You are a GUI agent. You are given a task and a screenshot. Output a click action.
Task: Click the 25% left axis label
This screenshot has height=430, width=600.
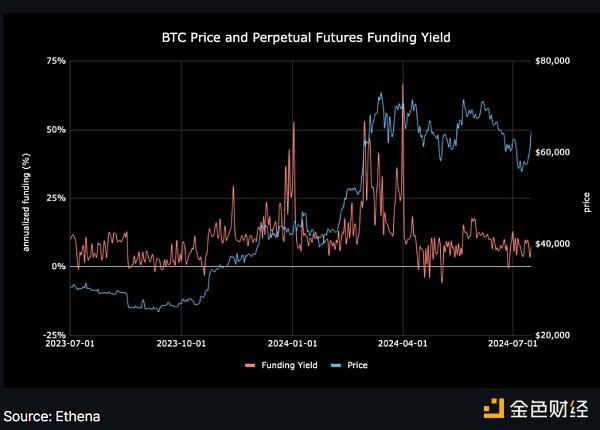pos(56,198)
